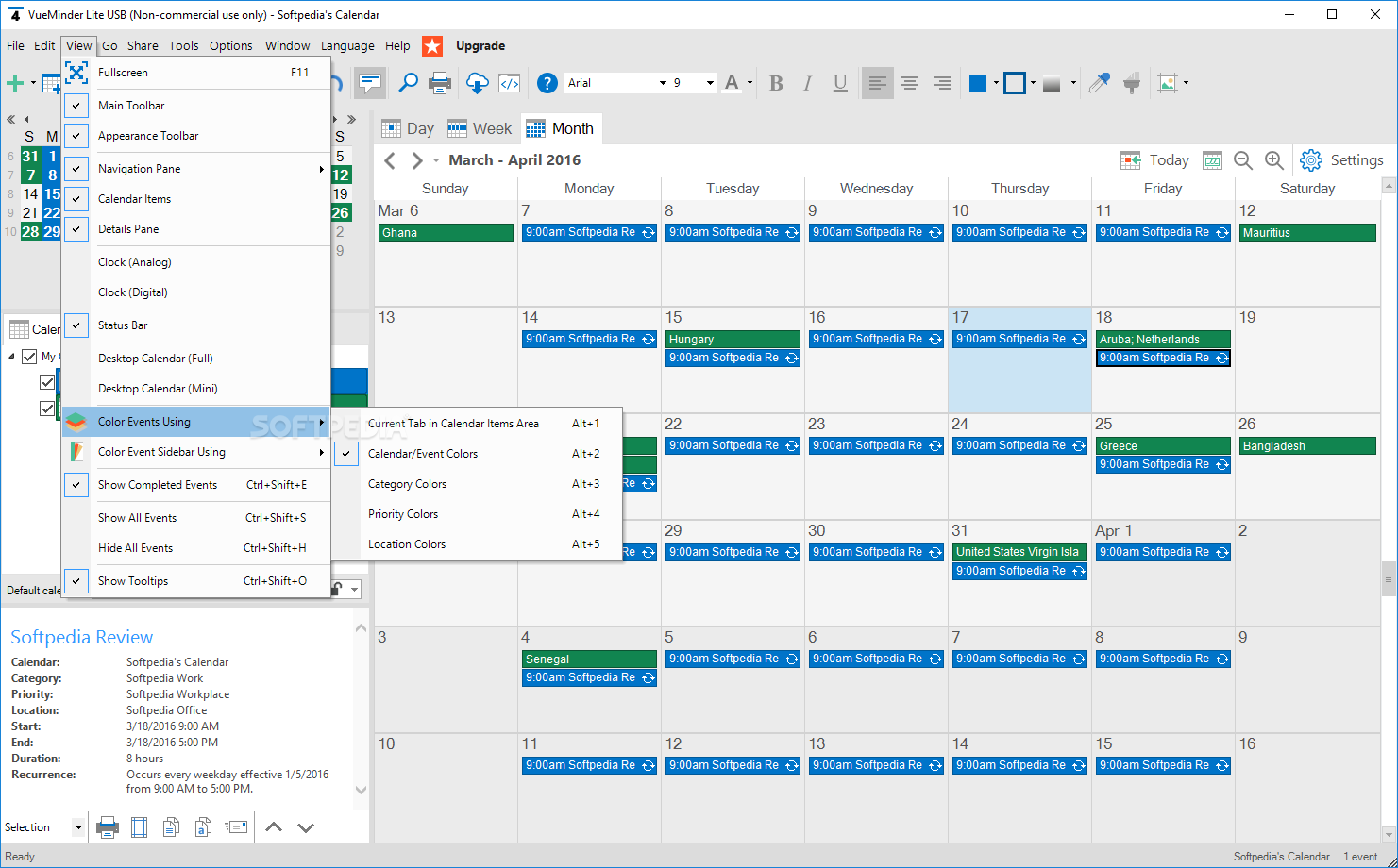
Task: Switch to the Day view tab
Action: tap(408, 128)
